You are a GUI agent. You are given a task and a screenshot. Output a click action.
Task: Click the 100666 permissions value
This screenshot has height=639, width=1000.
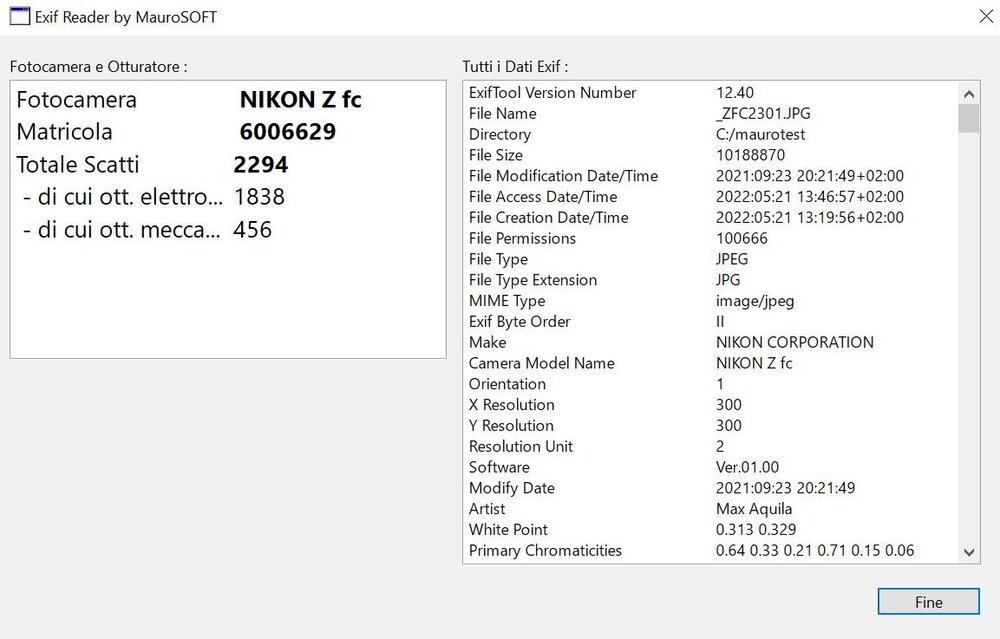pos(742,239)
